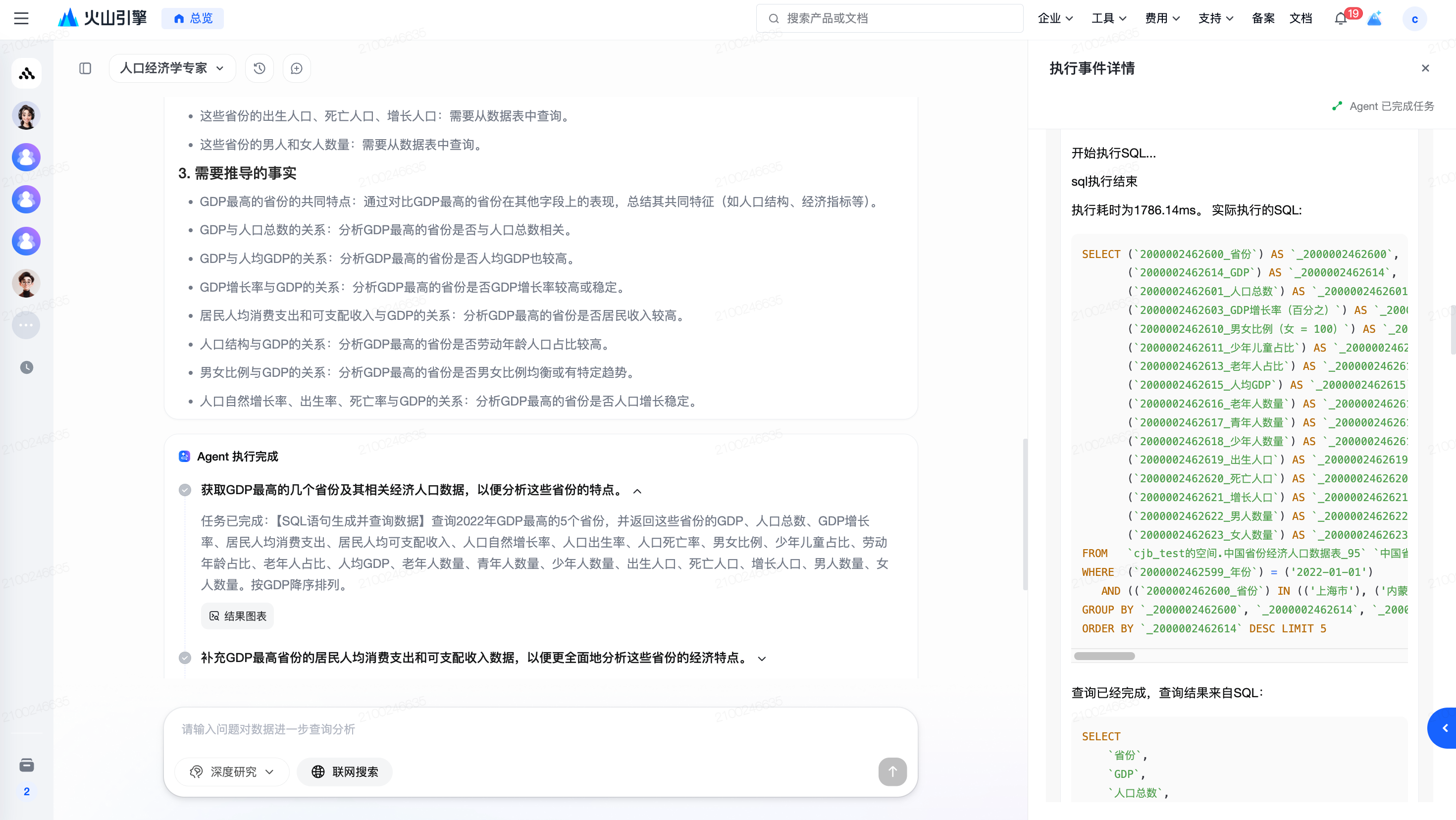This screenshot has width=1456, height=820.
Task: Click the send arrow button
Action: coord(892,771)
